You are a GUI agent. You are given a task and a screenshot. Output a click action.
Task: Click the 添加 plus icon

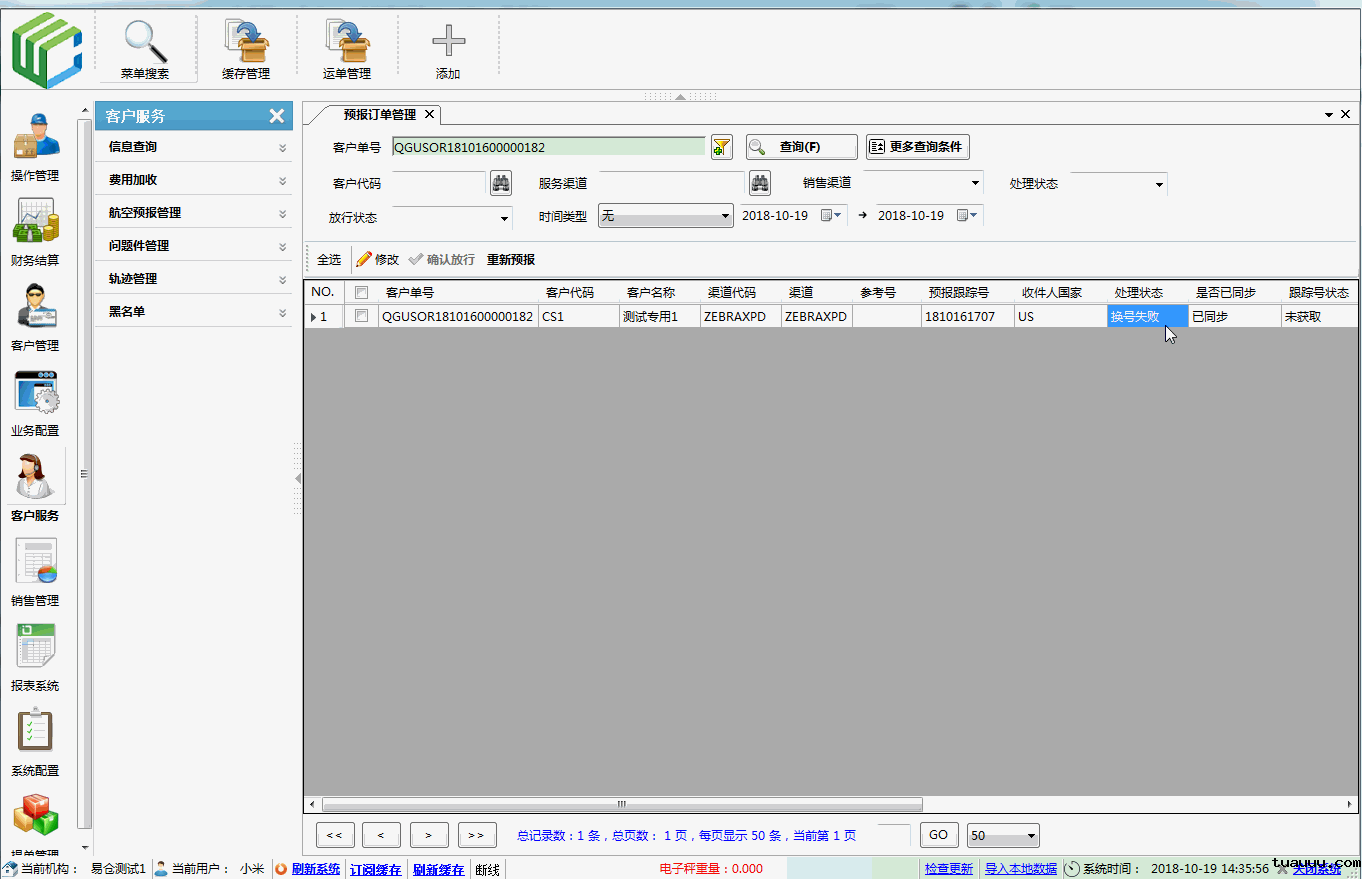[448, 47]
